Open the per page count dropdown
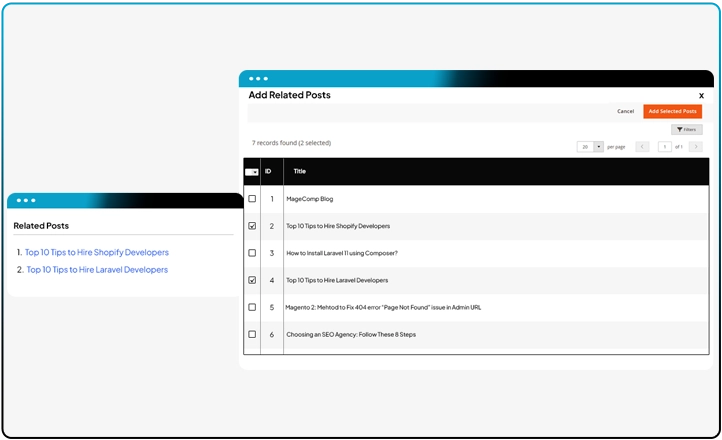This screenshot has height=440, width=722. pos(599,147)
